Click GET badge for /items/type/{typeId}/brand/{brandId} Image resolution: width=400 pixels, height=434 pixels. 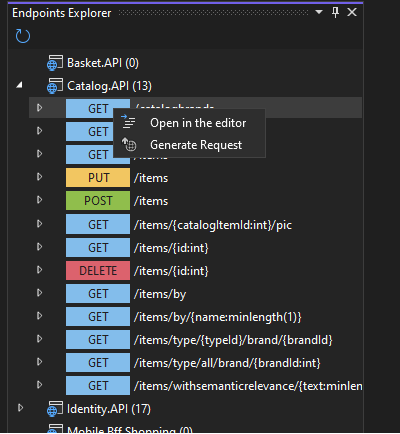pyautogui.click(x=98, y=339)
